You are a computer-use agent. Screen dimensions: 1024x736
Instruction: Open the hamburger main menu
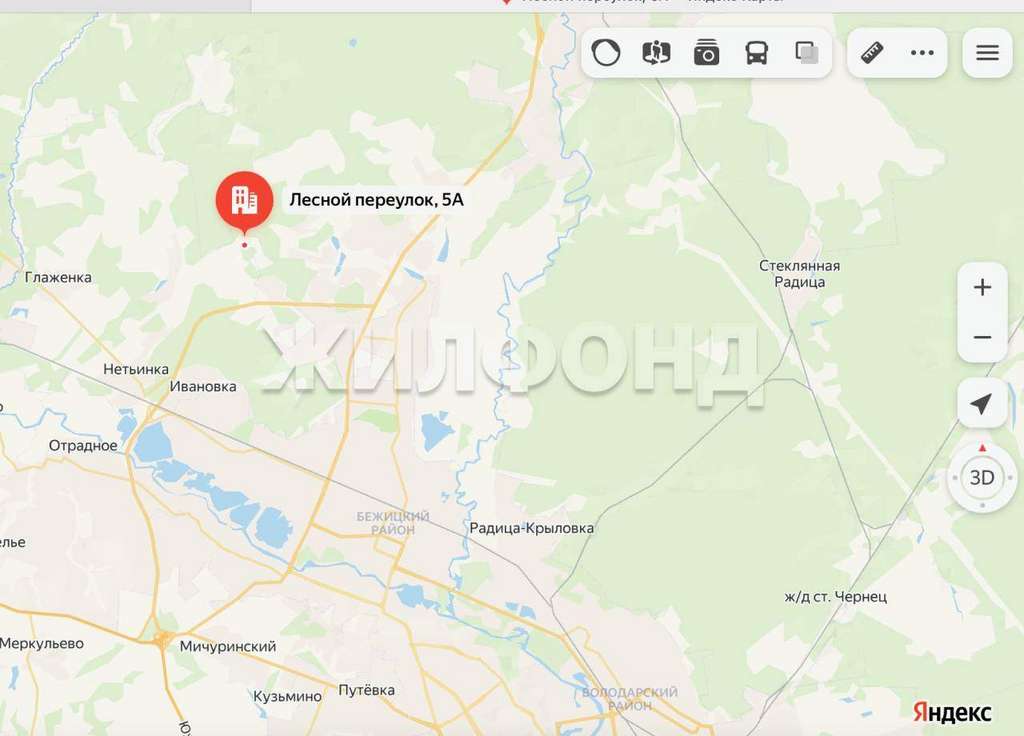point(987,53)
